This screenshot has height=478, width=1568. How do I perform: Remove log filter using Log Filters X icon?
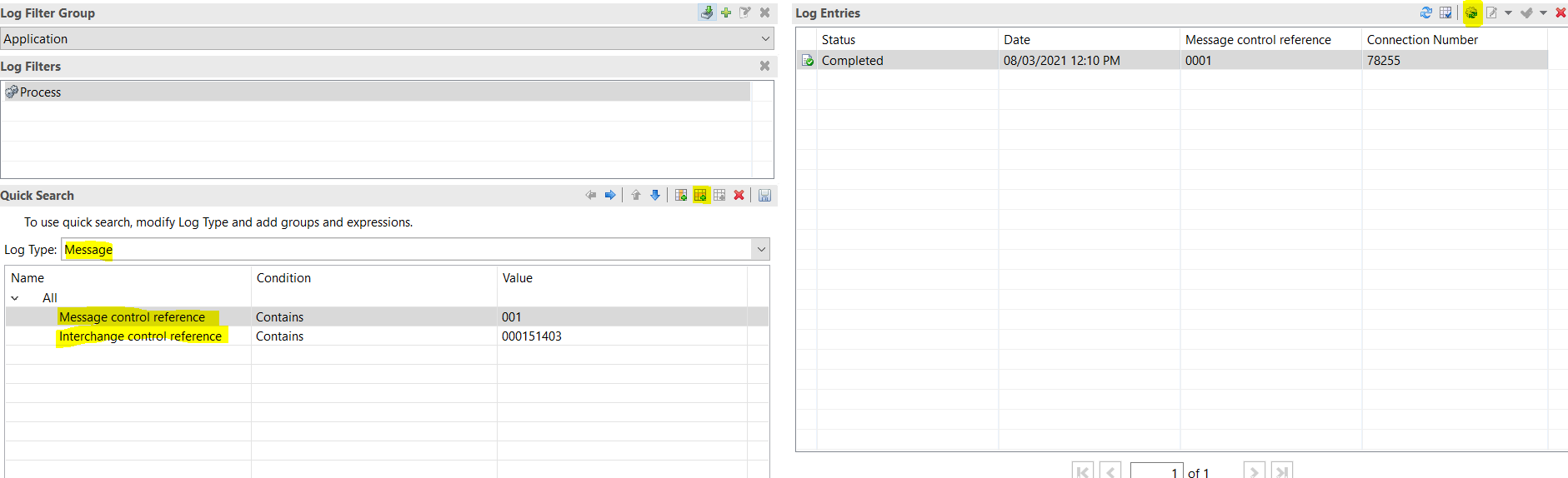(764, 66)
